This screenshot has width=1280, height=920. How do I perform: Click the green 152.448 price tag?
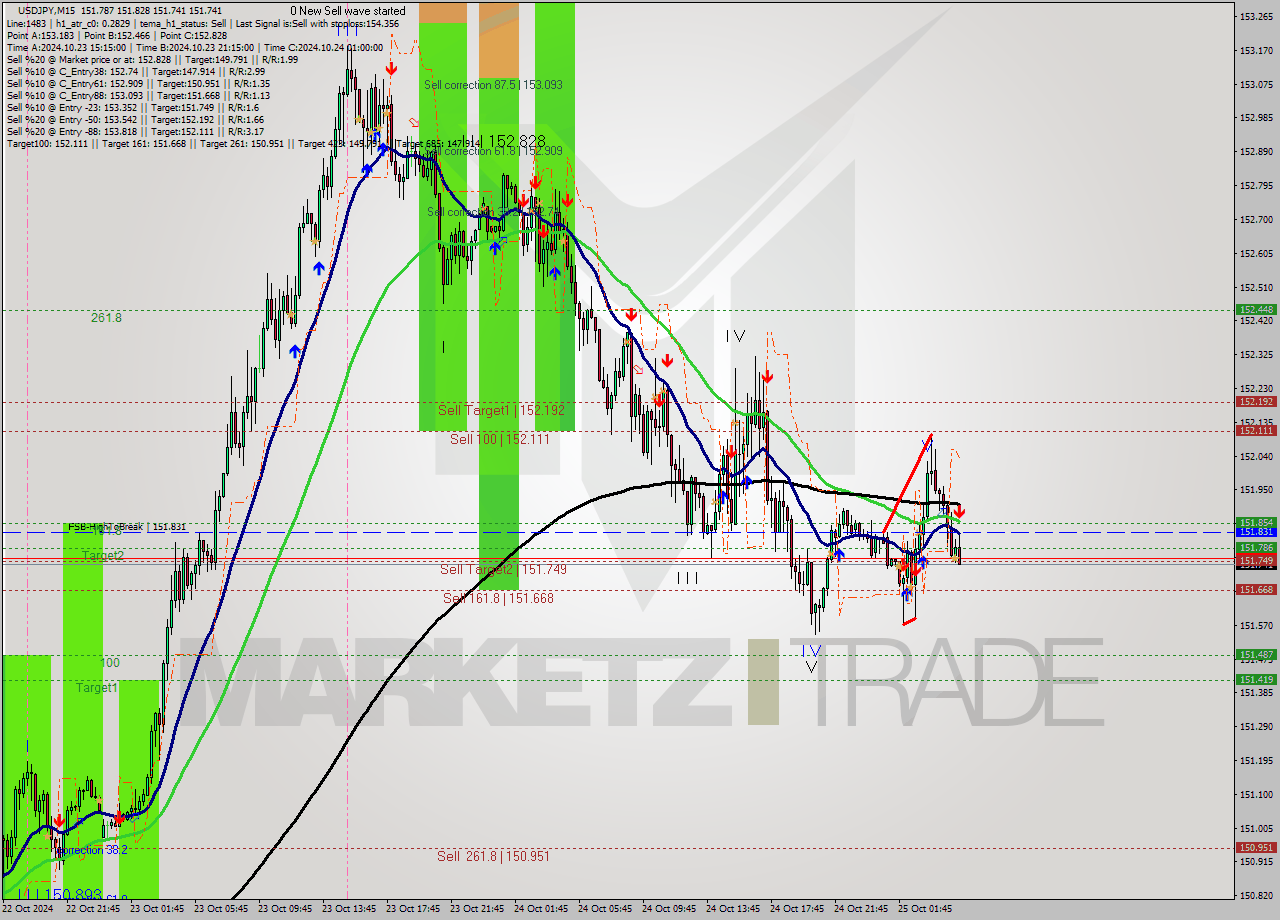(x=1256, y=310)
